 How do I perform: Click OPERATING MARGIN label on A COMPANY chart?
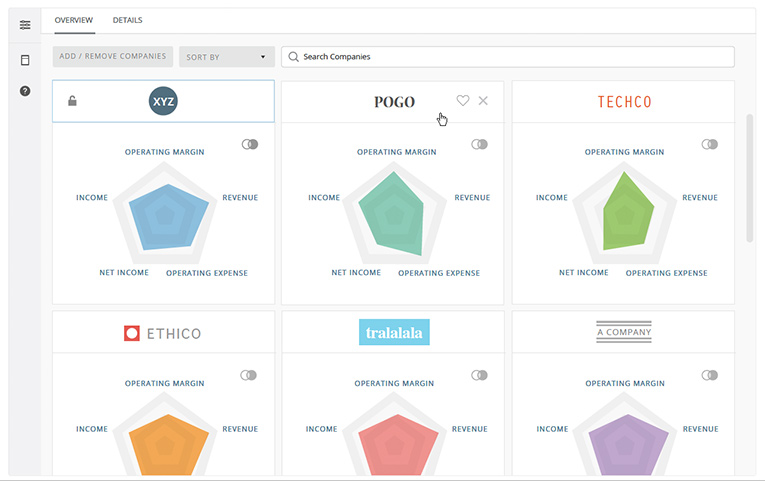tap(625, 383)
